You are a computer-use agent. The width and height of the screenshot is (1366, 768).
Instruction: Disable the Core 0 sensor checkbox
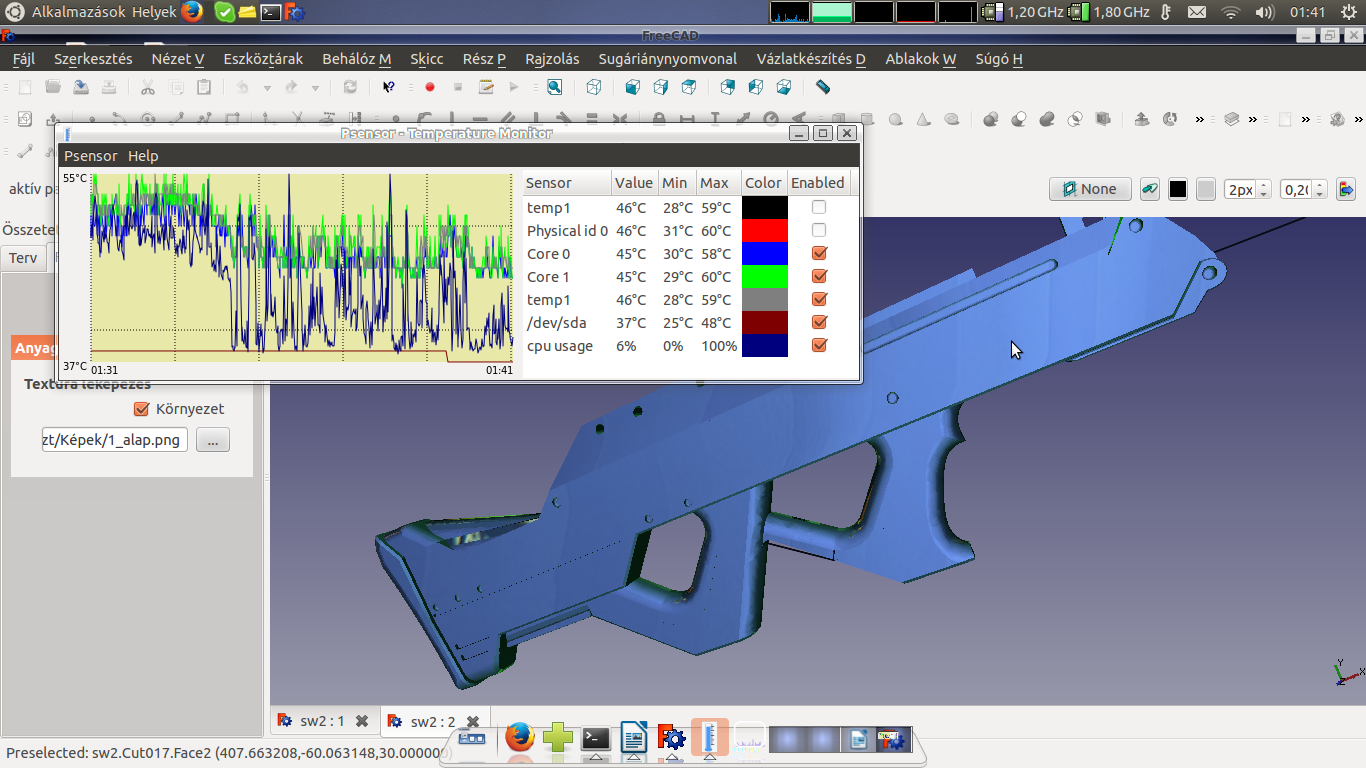pos(819,253)
